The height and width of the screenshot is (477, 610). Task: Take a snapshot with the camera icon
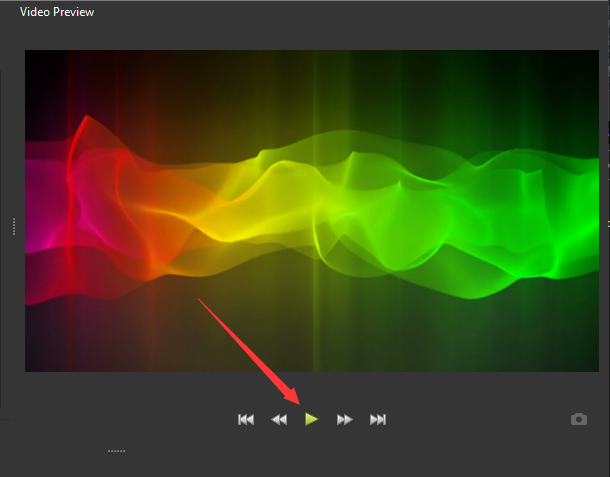pos(579,419)
